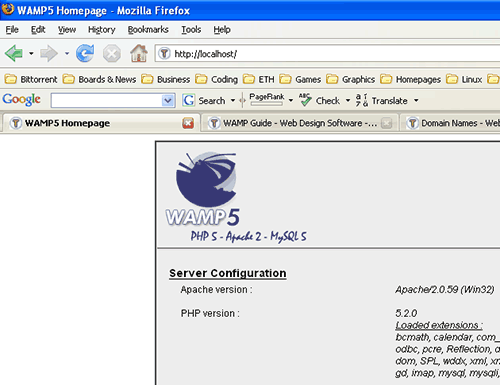
Task: Click the 5.2.0 PHP version value
Action: 406,313
